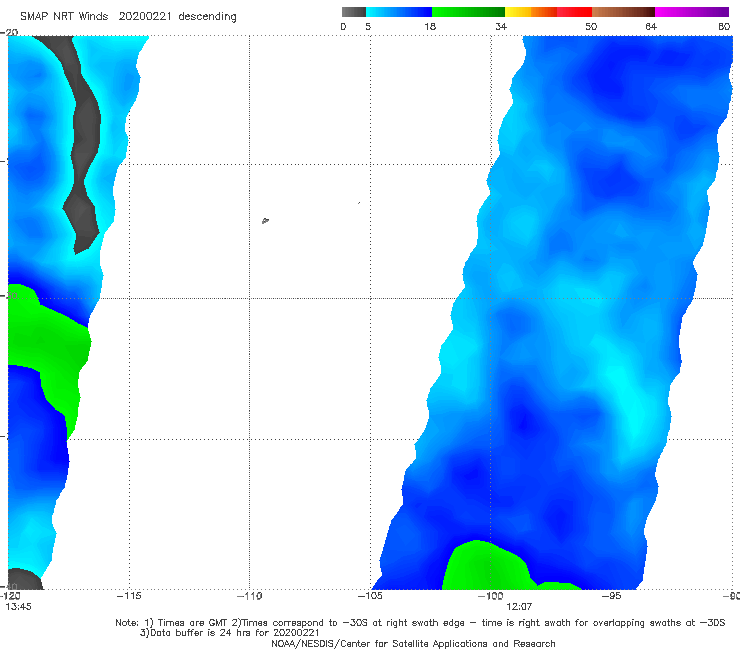The width and height of the screenshot is (740, 650).
Task: Click the 'SMAP NRT Winds 20200221 descending' title
Action: click(128, 17)
